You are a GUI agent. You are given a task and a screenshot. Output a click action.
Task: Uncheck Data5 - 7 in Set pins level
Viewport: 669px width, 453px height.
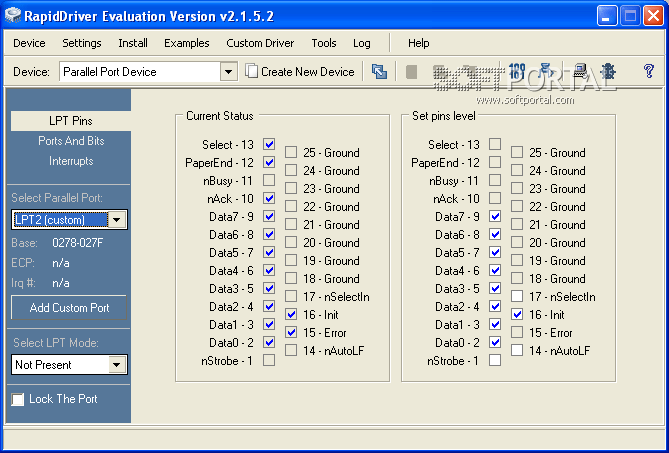tap(495, 252)
